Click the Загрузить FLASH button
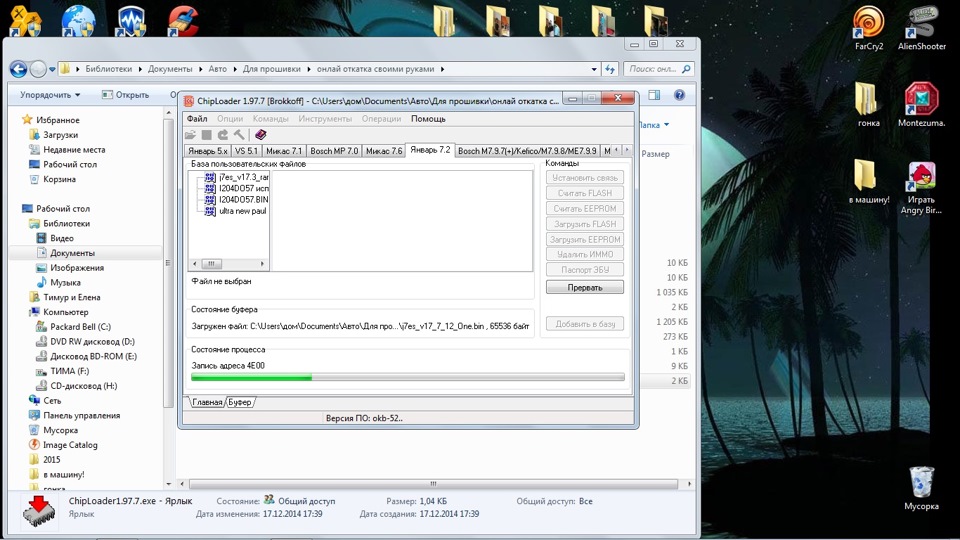The width and height of the screenshot is (960, 540). click(x=585, y=224)
